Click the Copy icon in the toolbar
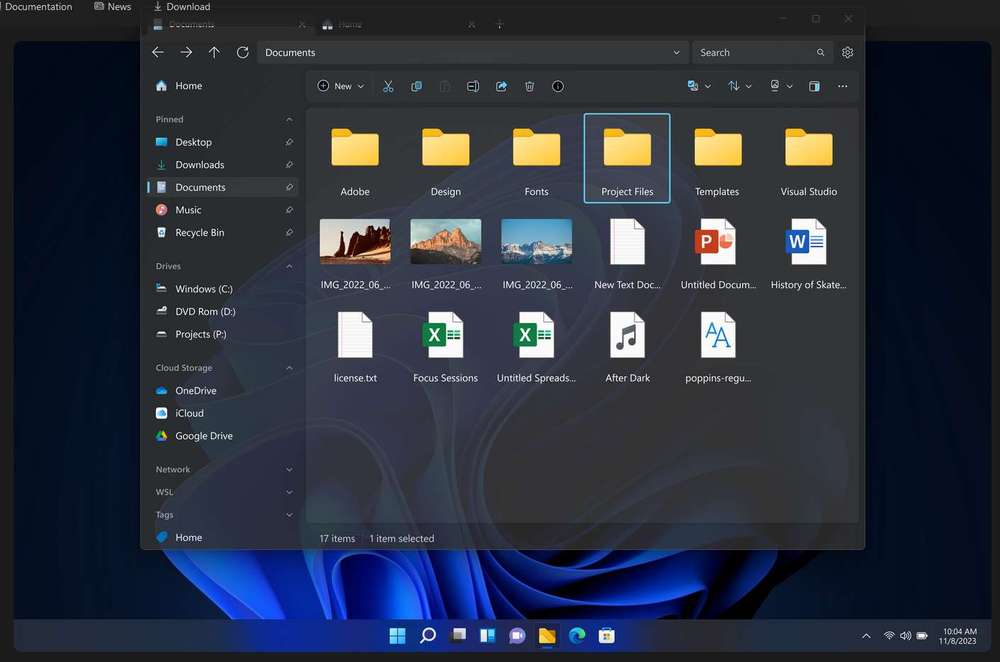This screenshot has height=662, width=1000. pyautogui.click(x=416, y=86)
